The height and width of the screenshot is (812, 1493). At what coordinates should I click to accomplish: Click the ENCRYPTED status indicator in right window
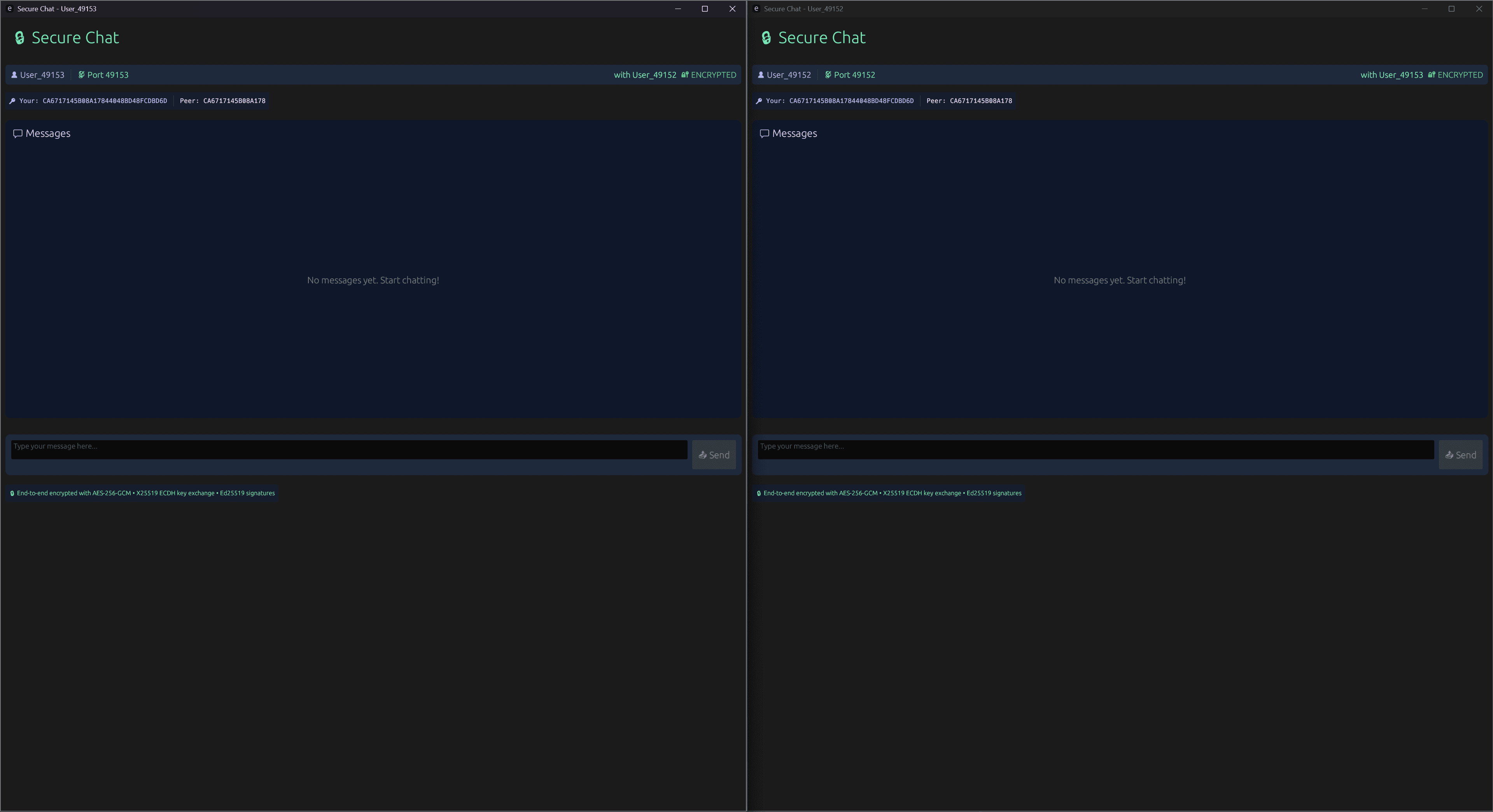(1461, 74)
